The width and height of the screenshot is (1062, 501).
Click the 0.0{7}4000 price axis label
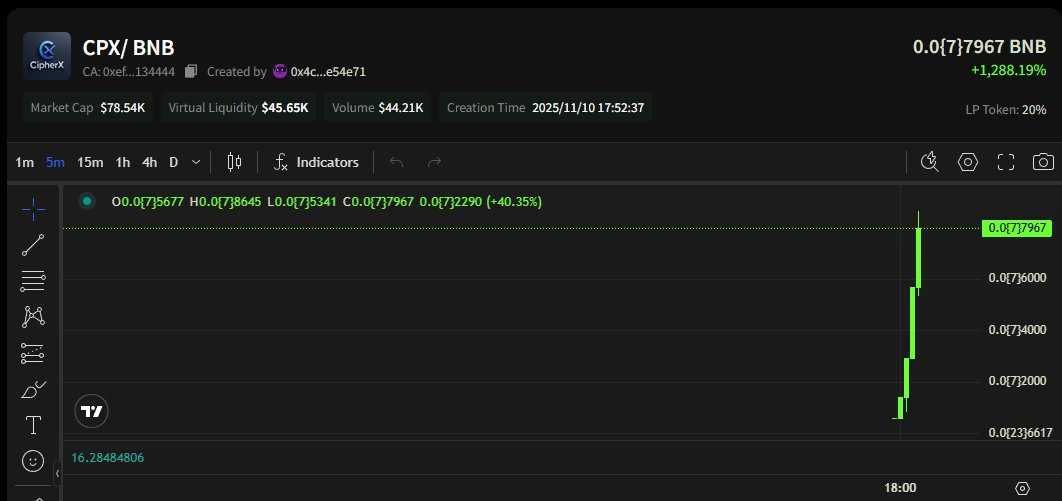(1017, 330)
